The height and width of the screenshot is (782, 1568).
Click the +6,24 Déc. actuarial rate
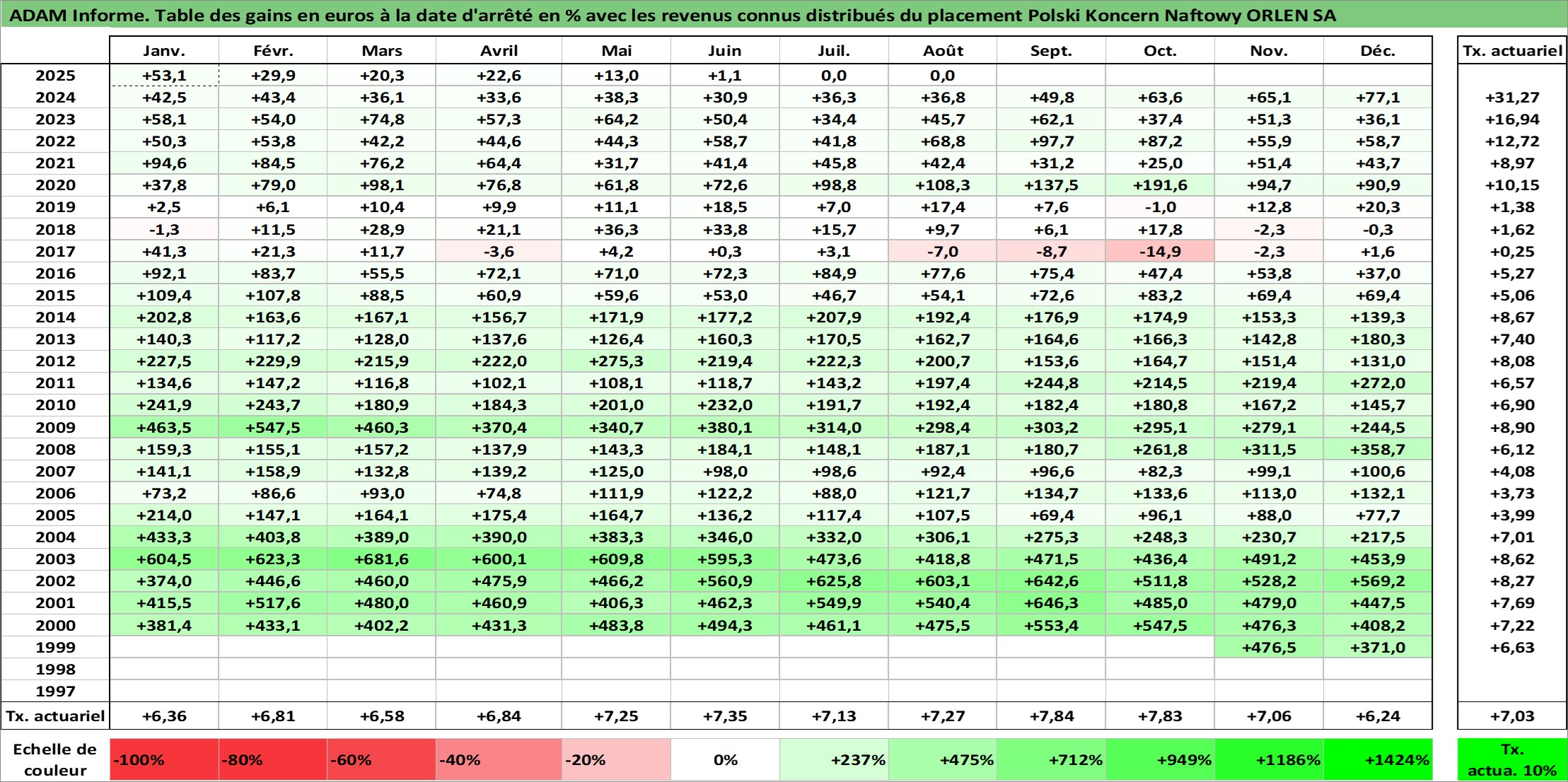[1378, 716]
